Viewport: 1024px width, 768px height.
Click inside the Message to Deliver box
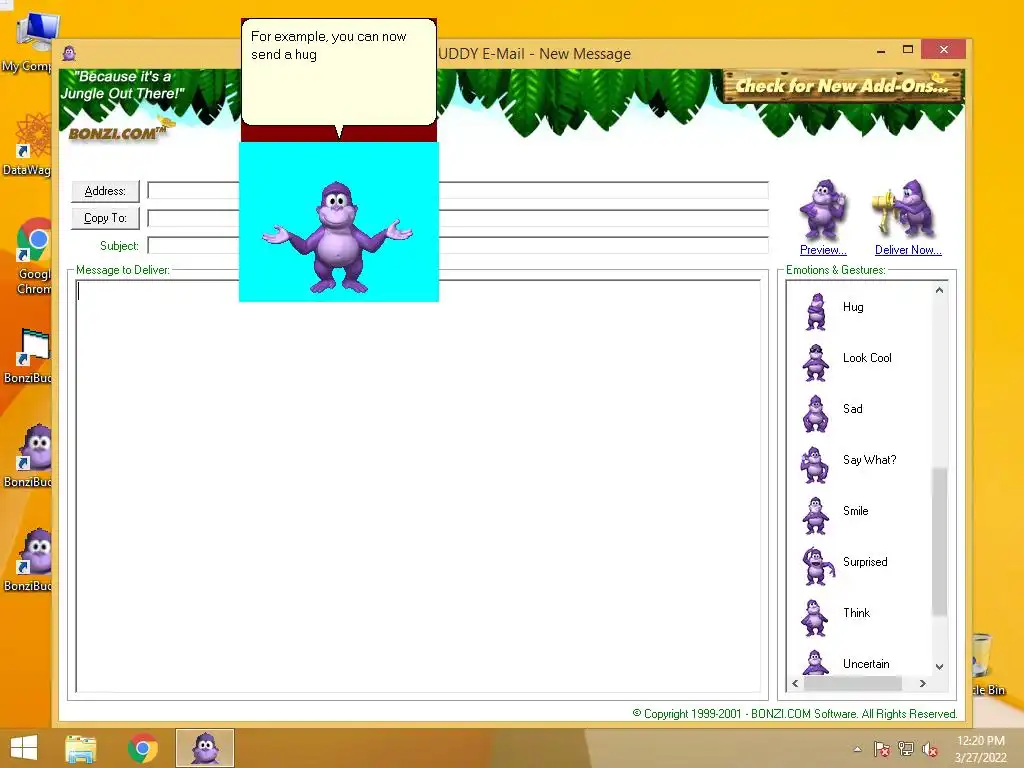pos(418,486)
